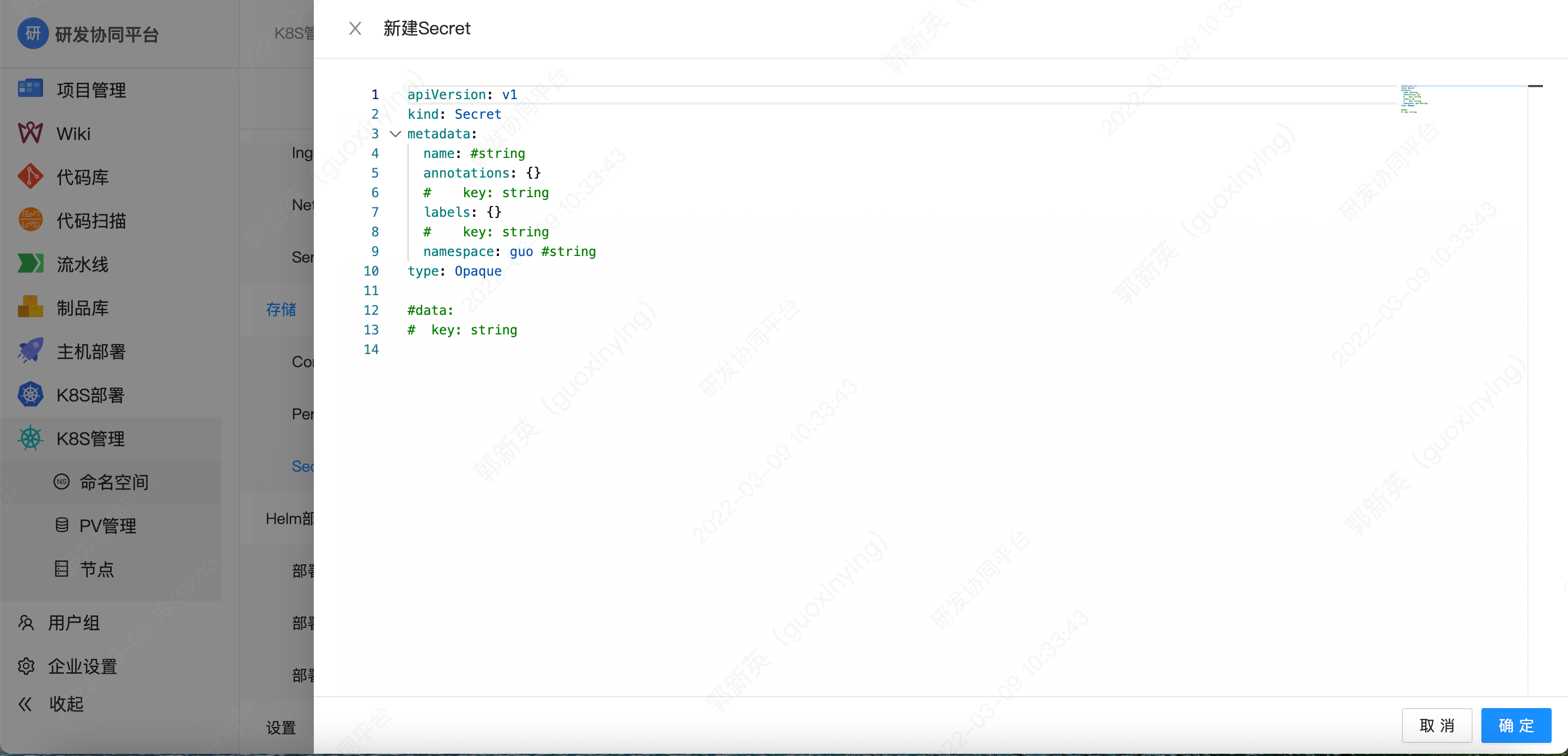Collapse the metadata block fold arrow
This screenshot has height=756, width=1568.
tap(395, 134)
